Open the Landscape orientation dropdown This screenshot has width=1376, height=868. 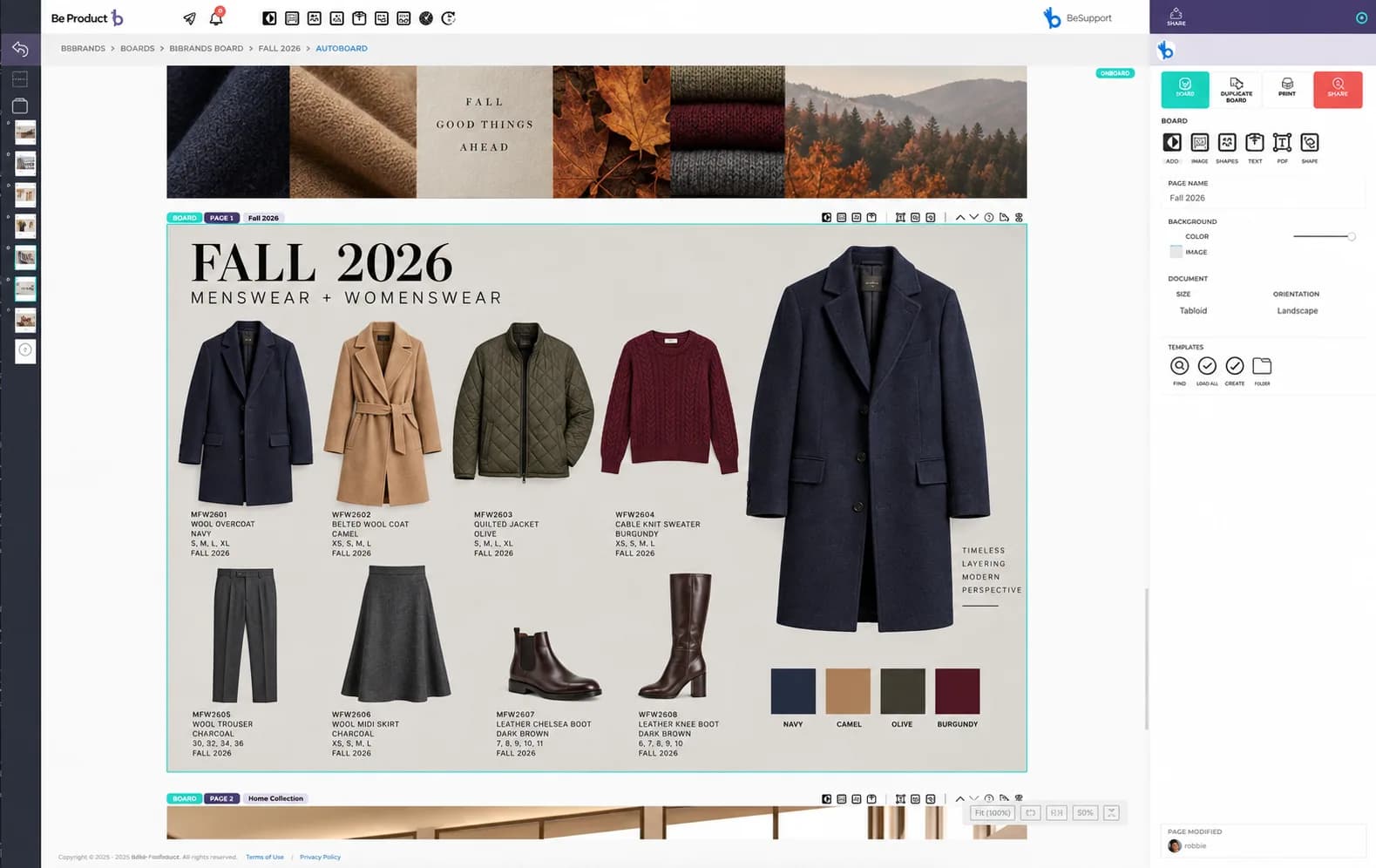[x=1298, y=311]
